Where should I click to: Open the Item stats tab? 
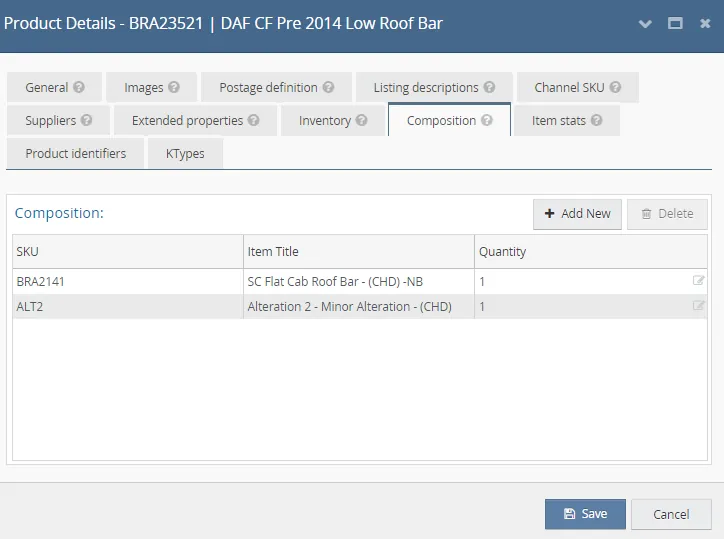[567, 121]
